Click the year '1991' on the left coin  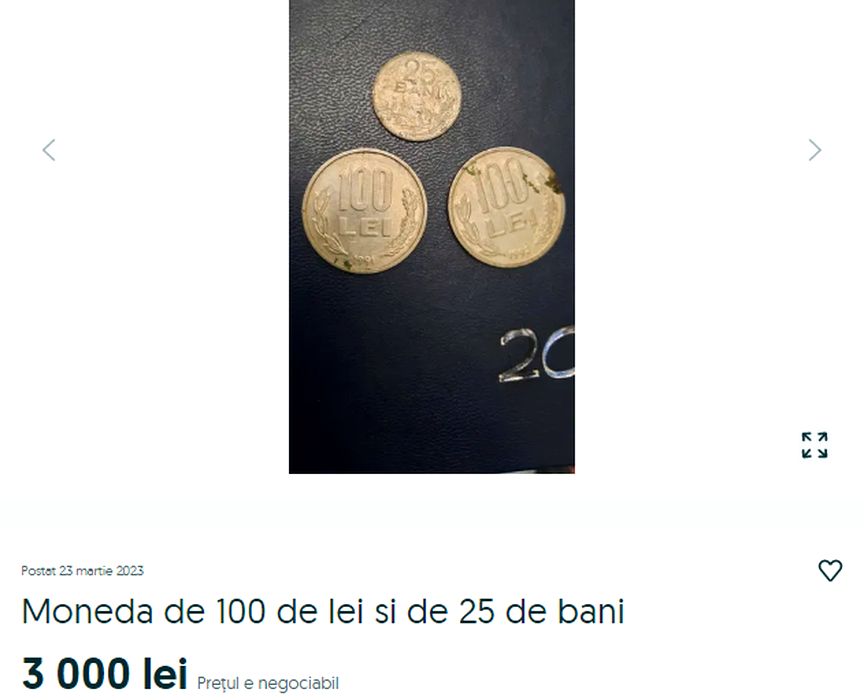(x=363, y=260)
